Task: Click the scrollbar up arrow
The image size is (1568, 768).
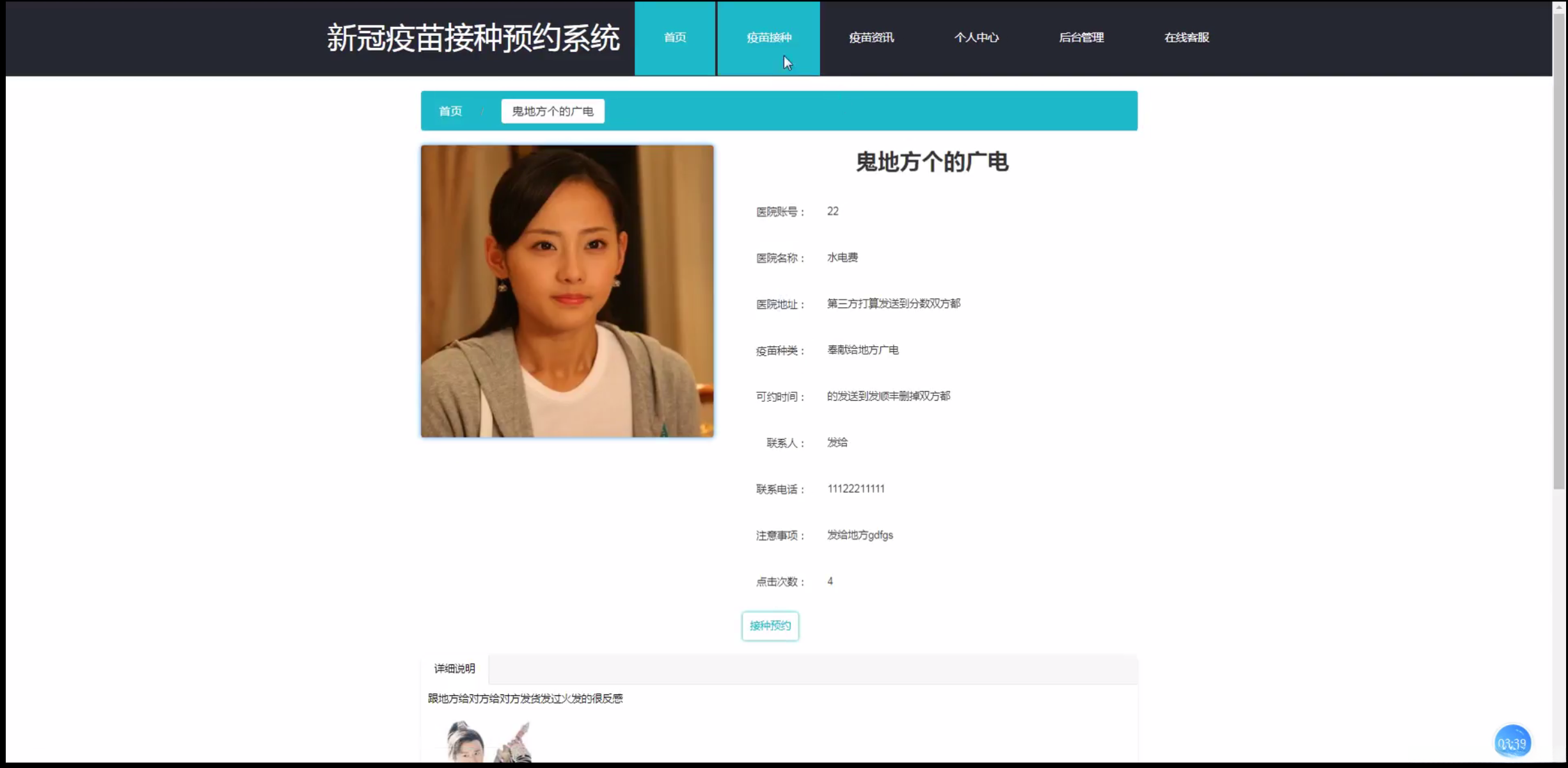Action: coord(1559,6)
